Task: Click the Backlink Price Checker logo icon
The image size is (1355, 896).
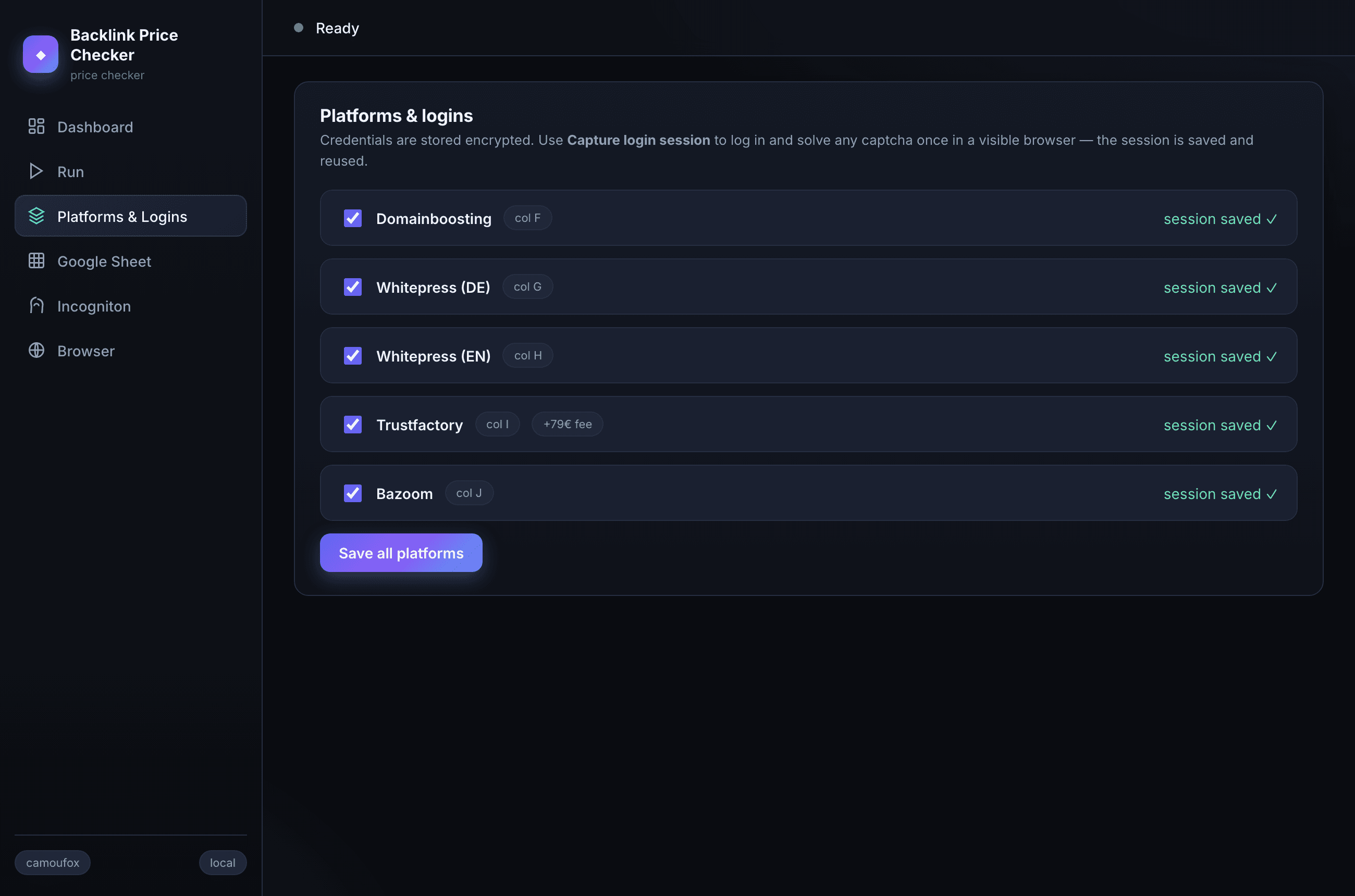Action: coord(41,54)
